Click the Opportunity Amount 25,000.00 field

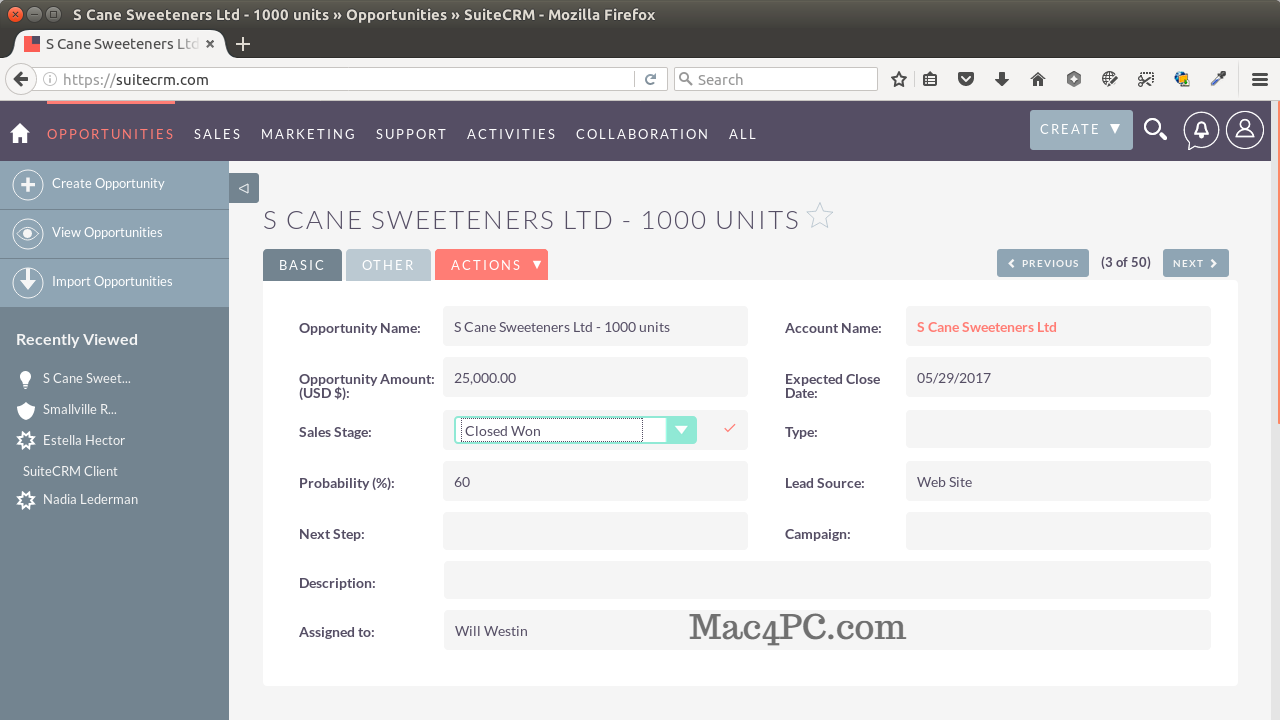[595, 378]
